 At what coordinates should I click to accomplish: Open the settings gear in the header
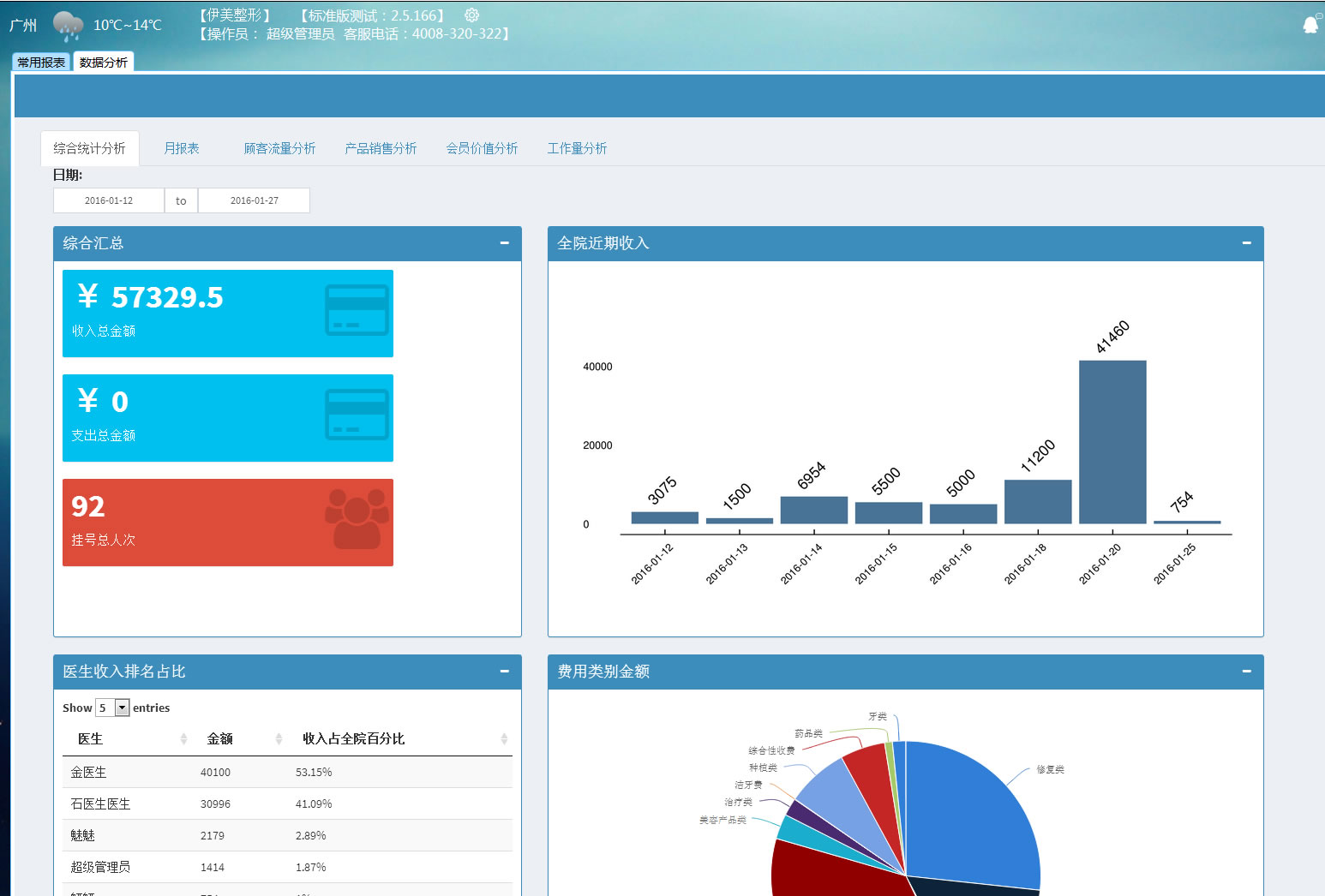[x=471, y=15]
